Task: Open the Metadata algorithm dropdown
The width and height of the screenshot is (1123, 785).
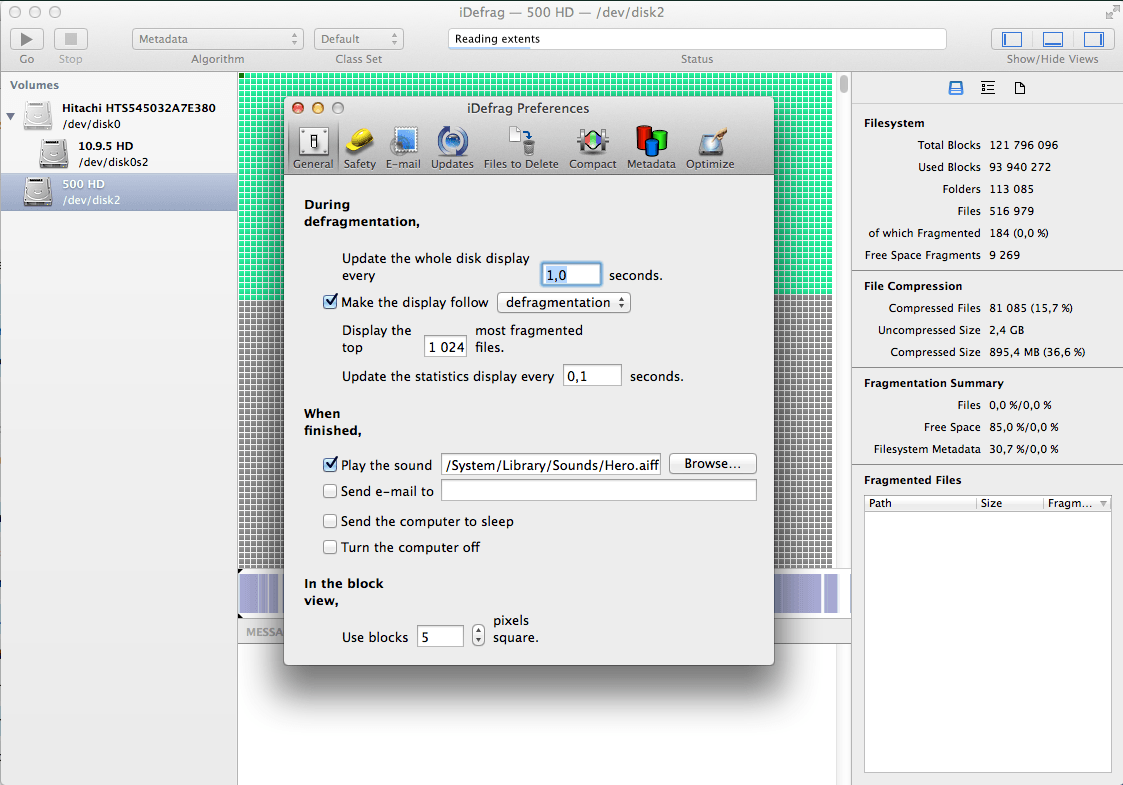Action: (218, 39)
